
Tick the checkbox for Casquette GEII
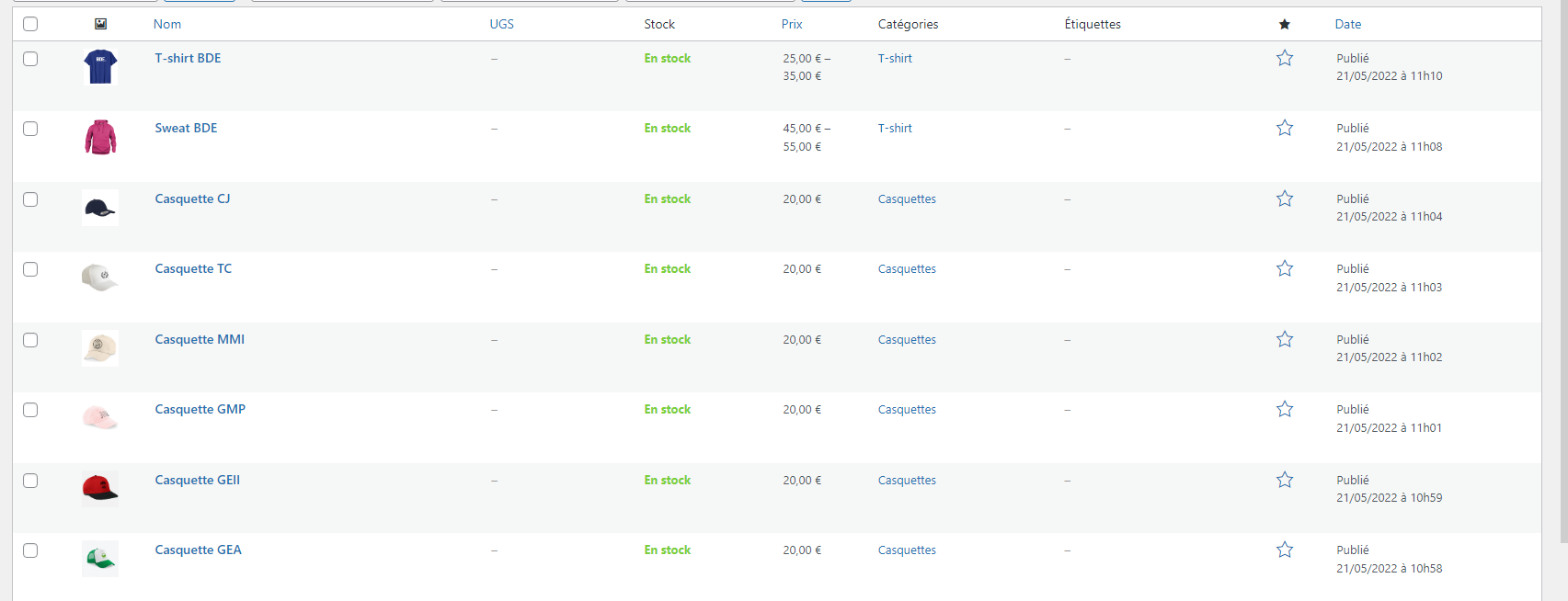pos(30,481)
